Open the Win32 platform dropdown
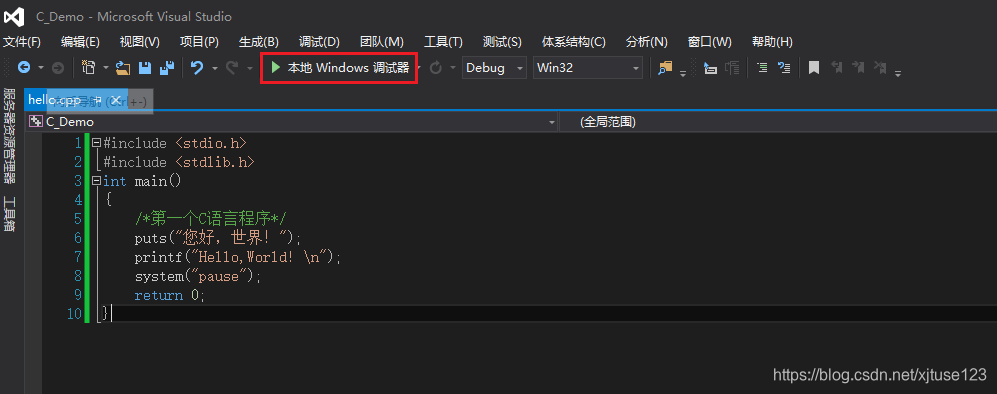Image resolution: width=997 pixels, height=394 pixels. coord(588,67)
